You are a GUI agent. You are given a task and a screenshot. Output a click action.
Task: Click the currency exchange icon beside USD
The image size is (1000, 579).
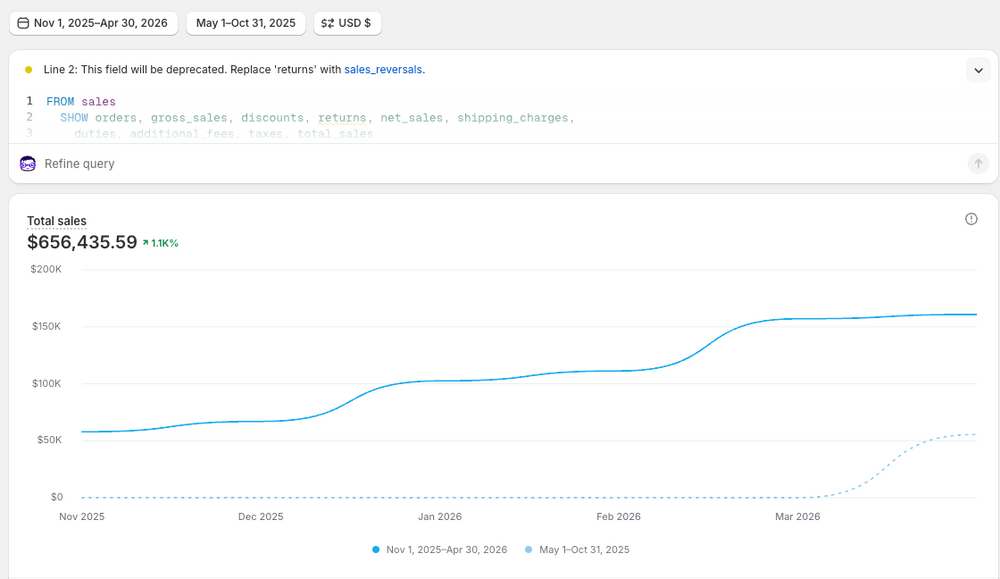pos(327,23)
